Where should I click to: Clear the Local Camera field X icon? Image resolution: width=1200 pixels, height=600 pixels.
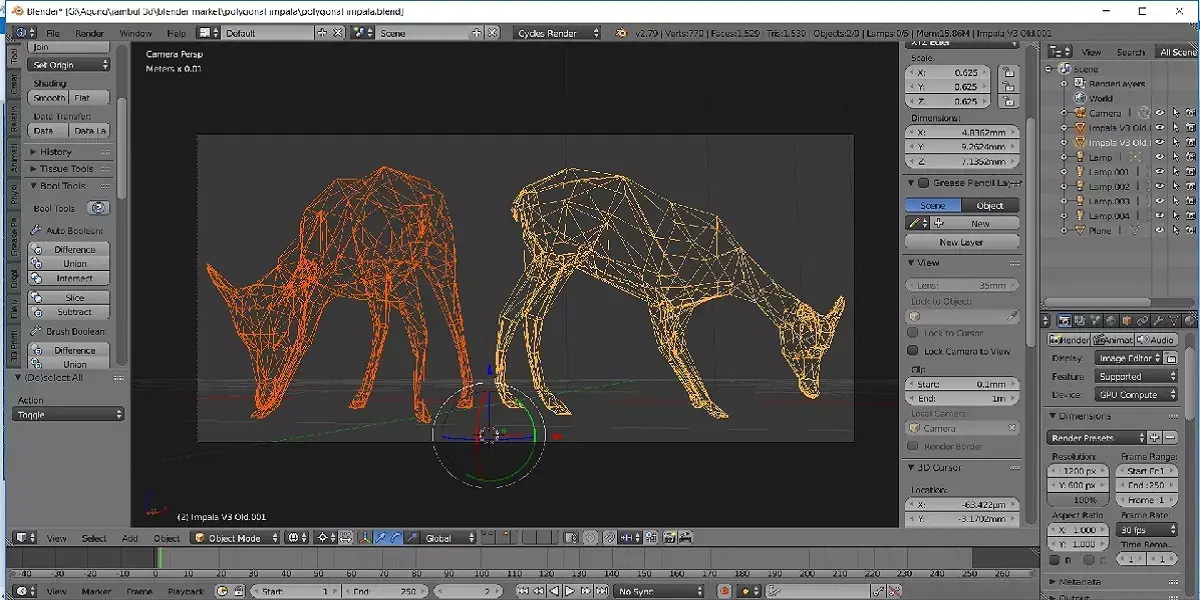[1012, 428]
